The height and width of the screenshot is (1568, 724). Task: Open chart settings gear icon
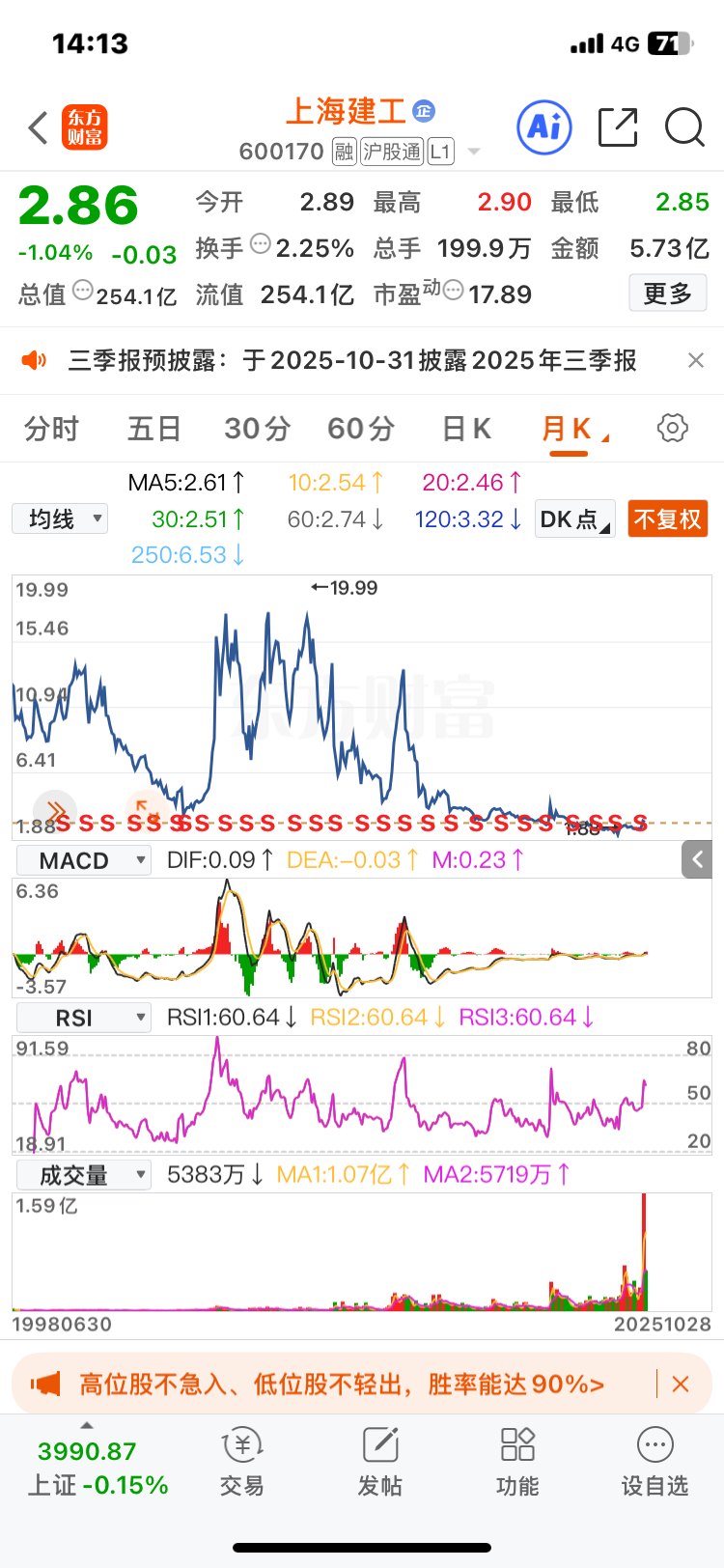(672, 428)
